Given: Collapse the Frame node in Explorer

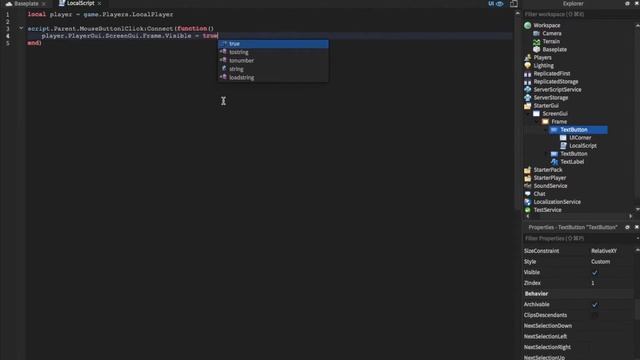Looking at the screenshot, I should tap(537, 122).
